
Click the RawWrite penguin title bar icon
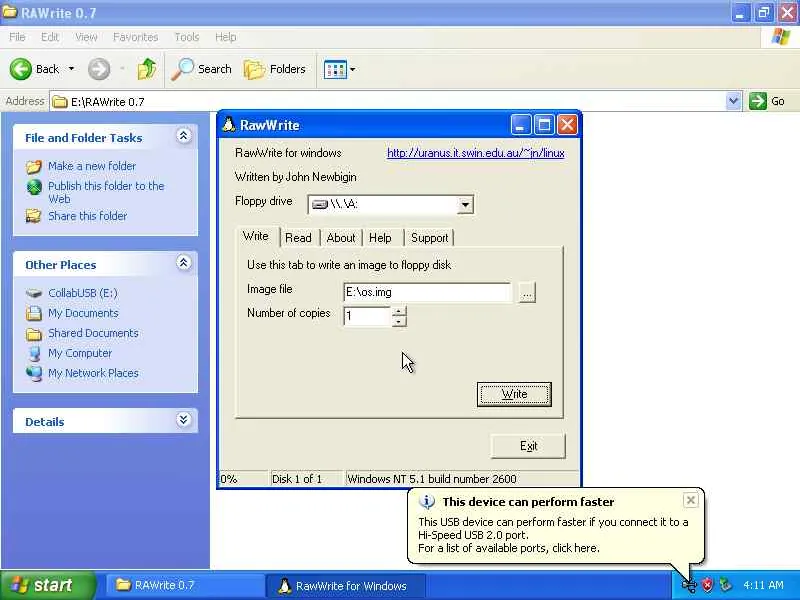pyautogui.click(x=229, y=125)
